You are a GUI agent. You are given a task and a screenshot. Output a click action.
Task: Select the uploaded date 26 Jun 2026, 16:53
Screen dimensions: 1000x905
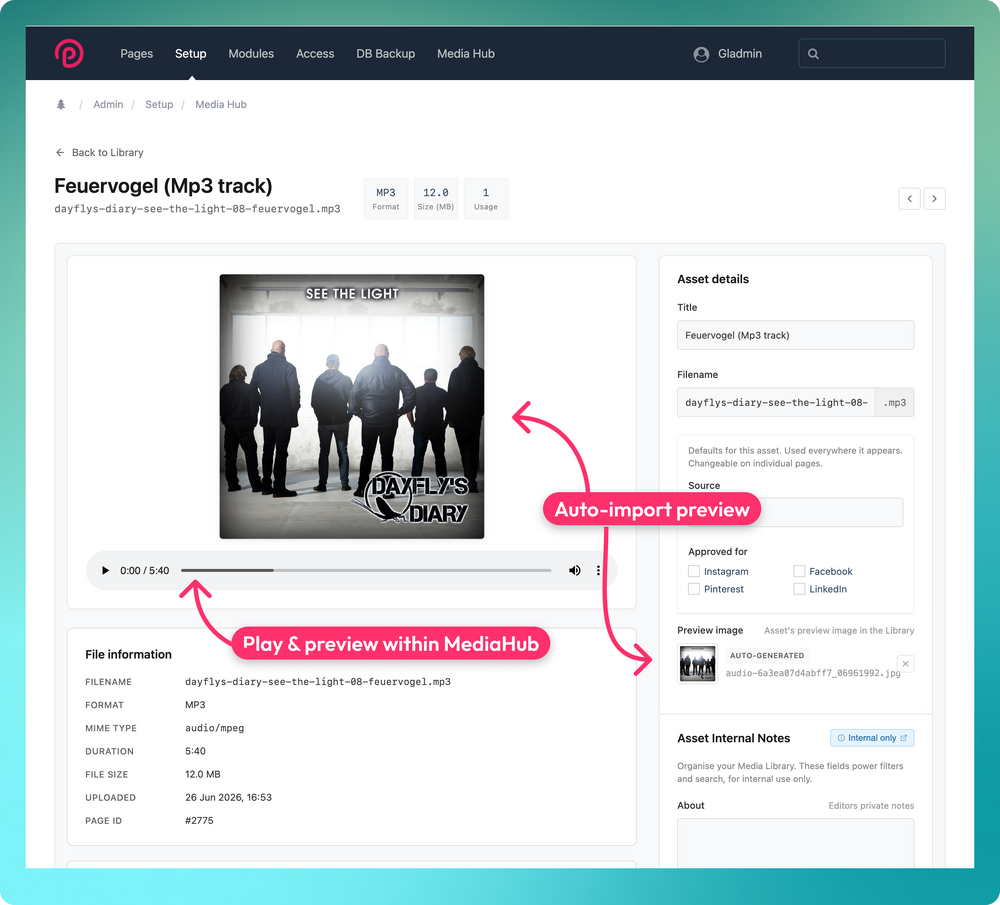tap(228, 798)
